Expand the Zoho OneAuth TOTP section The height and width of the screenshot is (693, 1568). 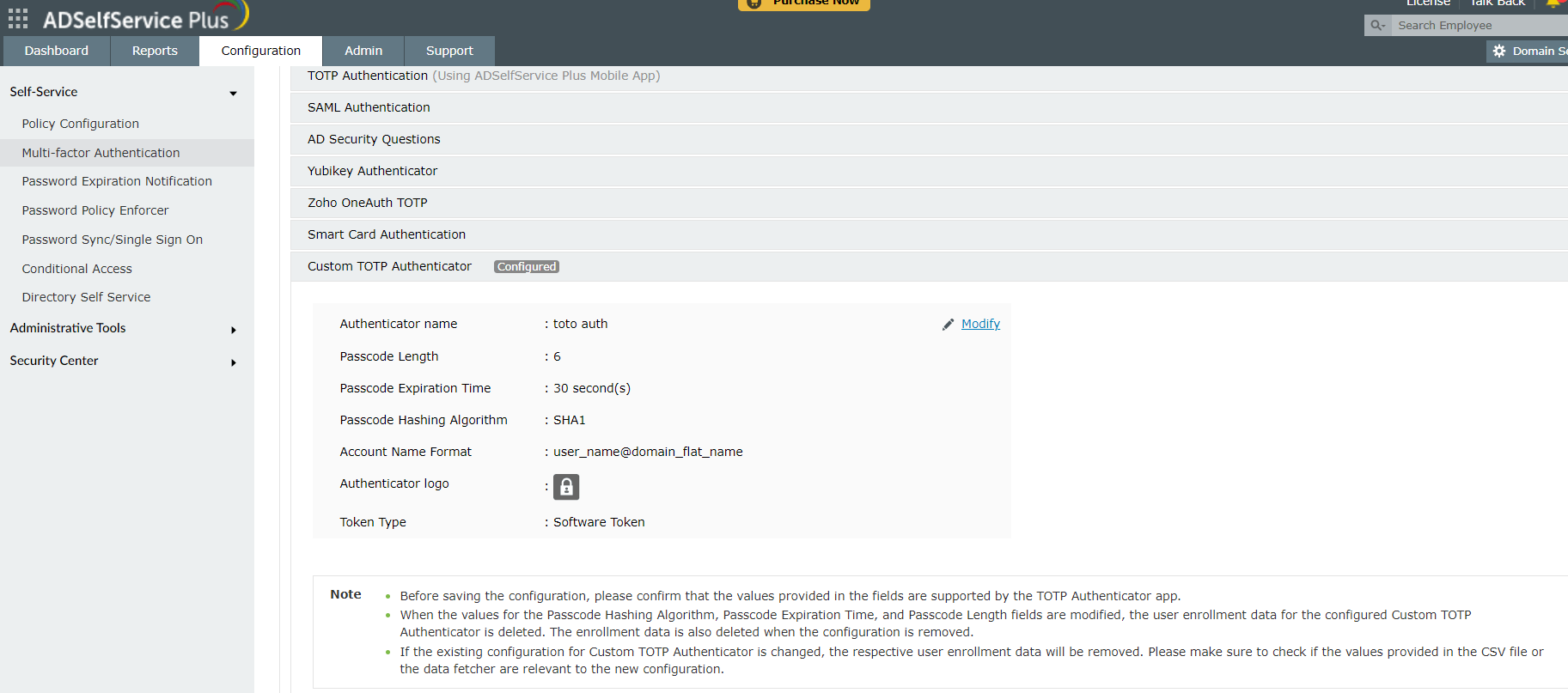click(x=929, y=203)
